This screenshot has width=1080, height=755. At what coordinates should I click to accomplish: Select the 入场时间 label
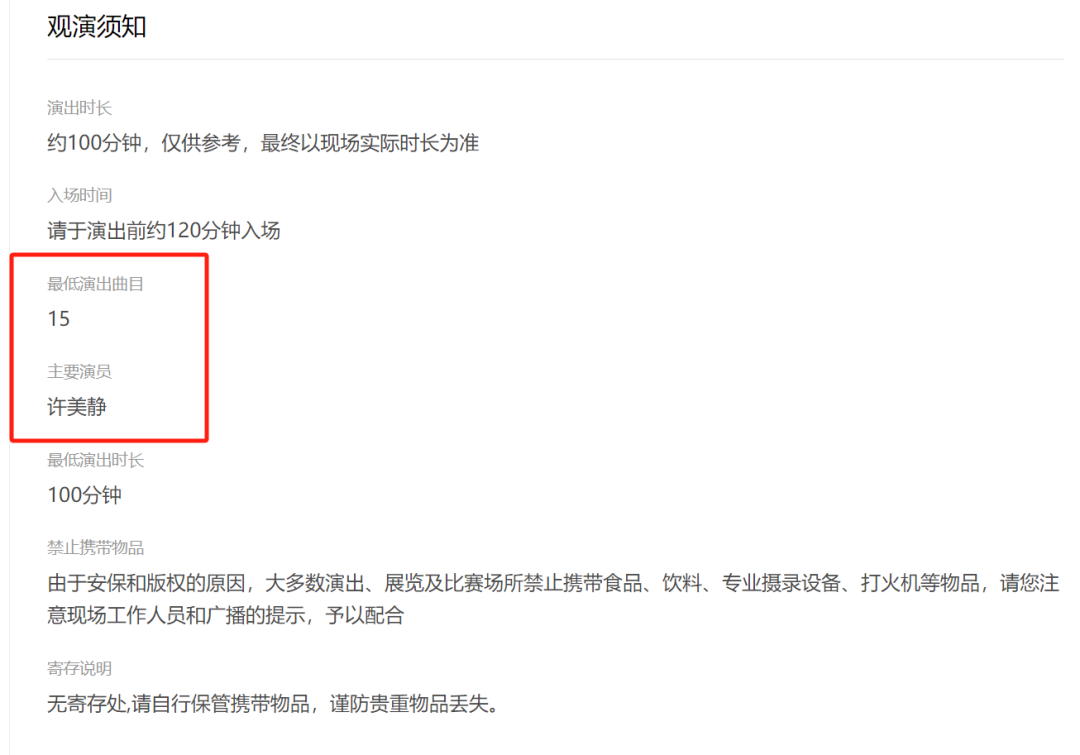(79, 196)
